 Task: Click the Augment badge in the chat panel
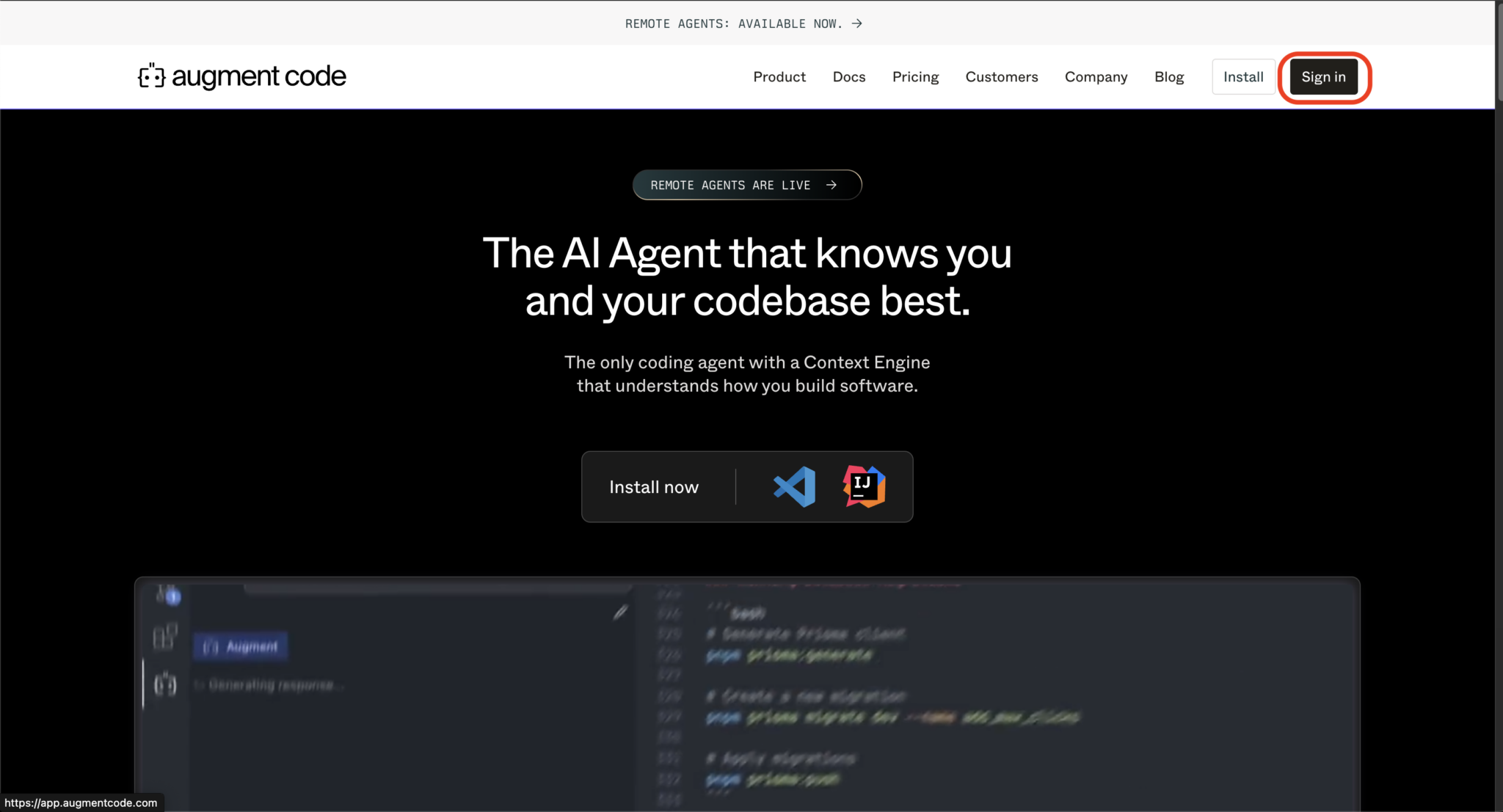(240, 646)
